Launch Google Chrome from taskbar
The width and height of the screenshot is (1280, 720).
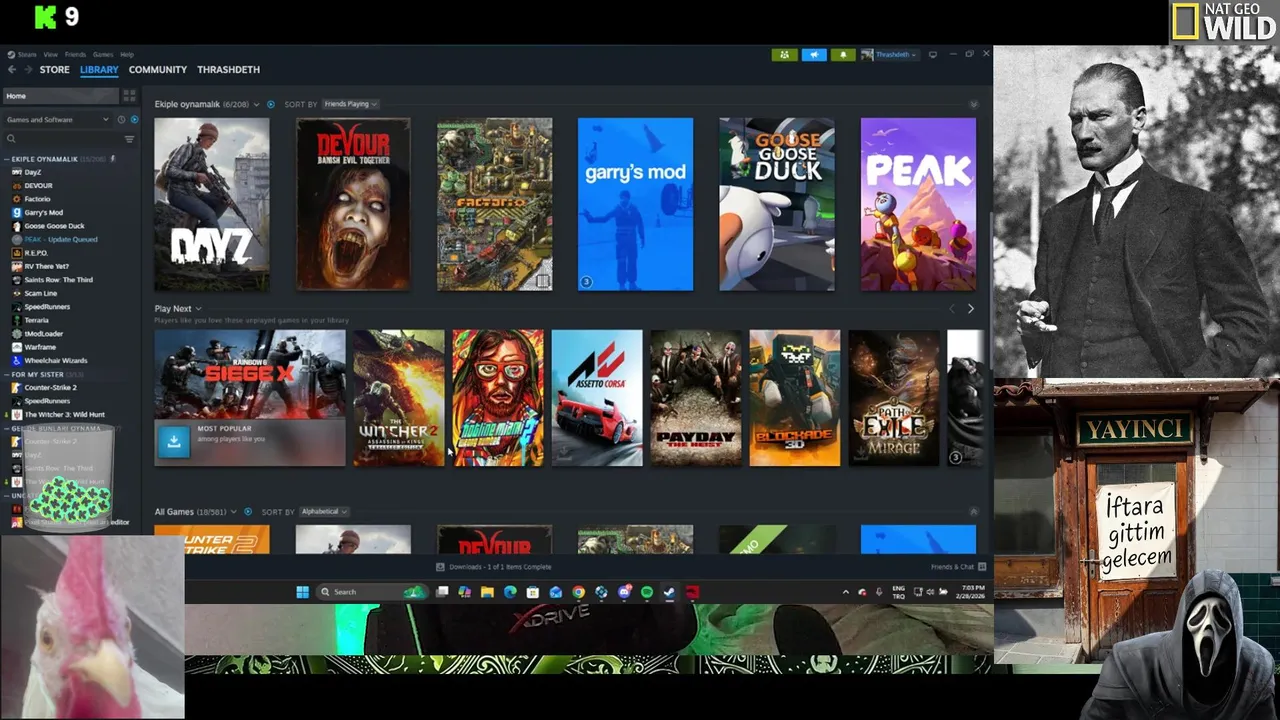coord(578,592)
